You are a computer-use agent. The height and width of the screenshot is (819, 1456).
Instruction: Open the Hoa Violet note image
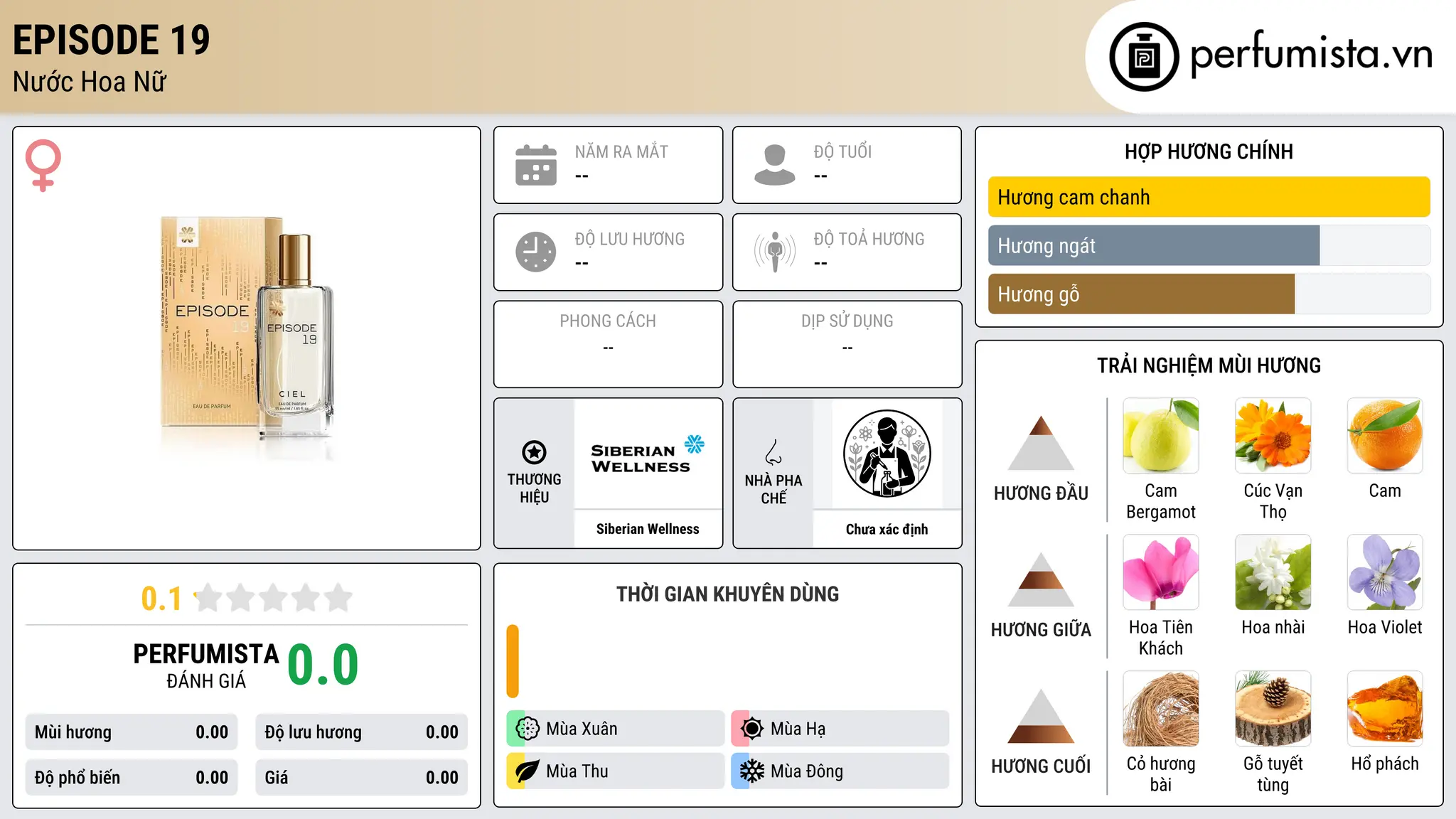click(1385, 572)
